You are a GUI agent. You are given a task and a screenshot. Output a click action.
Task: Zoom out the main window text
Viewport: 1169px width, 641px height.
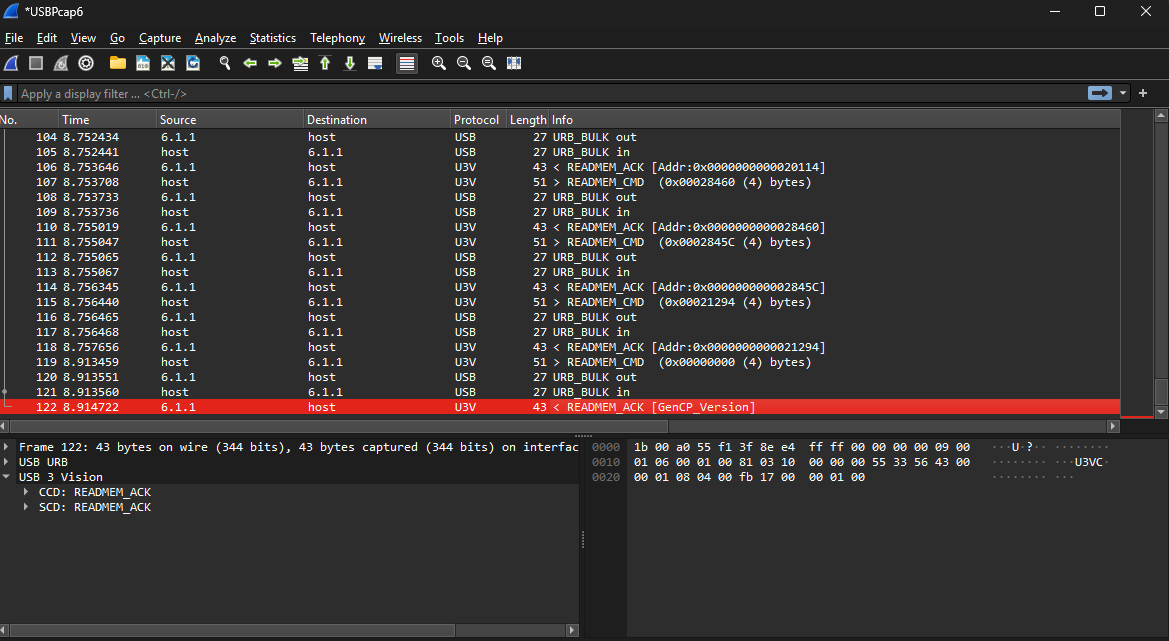(464, 63)
